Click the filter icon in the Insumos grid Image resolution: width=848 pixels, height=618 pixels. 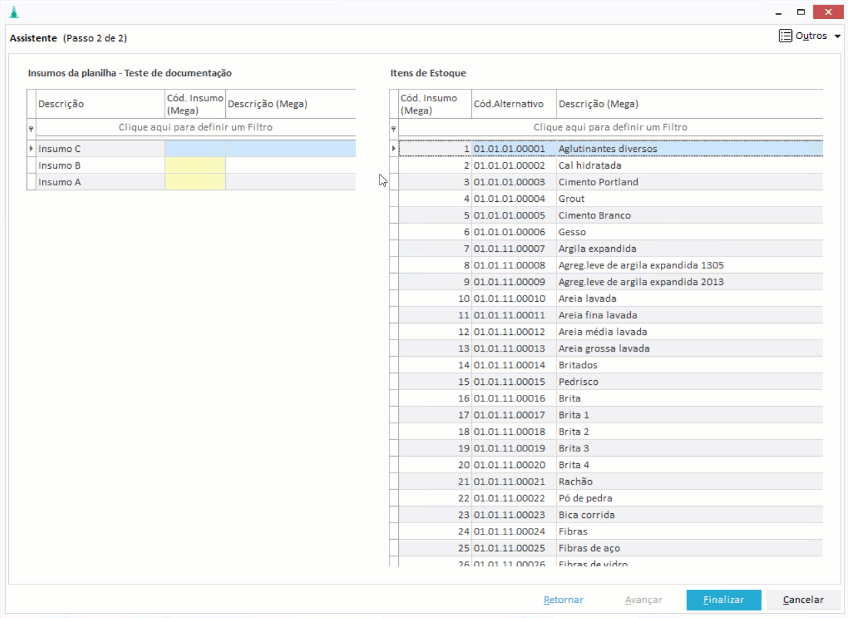[x=31, y=128]
